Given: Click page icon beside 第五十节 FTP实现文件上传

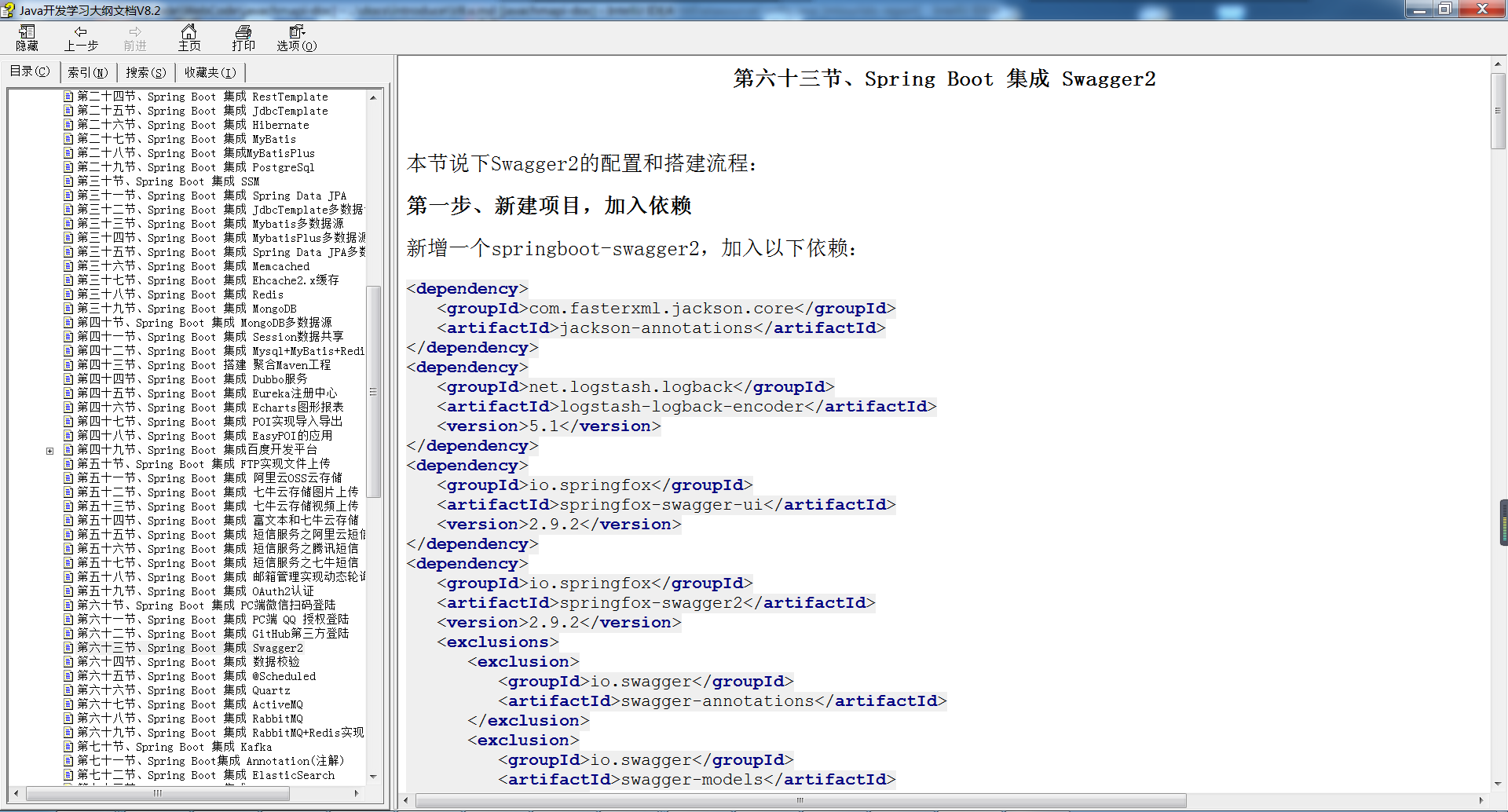Looking at the screenshot, I should pyautogui.click(x=69, y=464).
